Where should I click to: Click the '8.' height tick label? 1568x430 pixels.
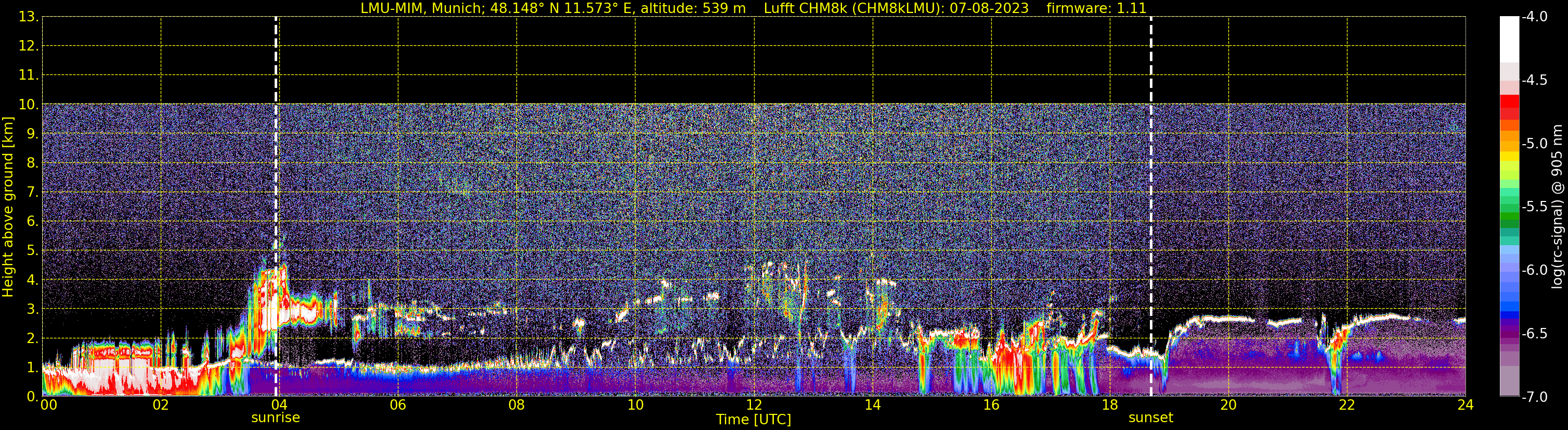pos(33,162)
